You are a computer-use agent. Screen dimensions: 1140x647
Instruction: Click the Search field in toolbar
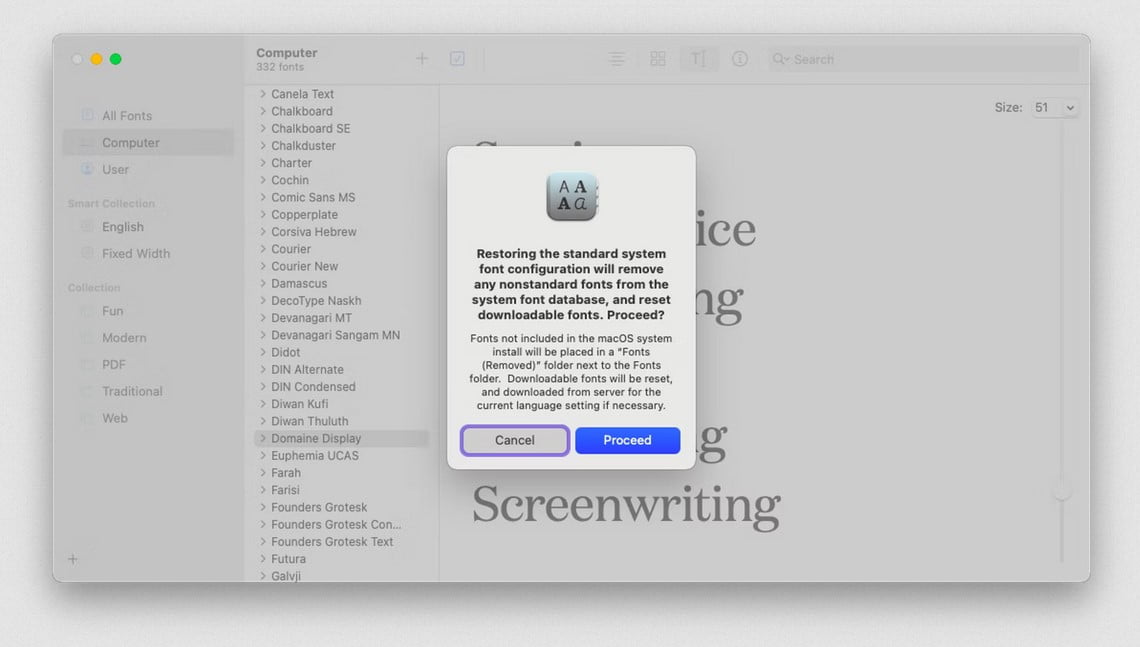click(923, 59)
